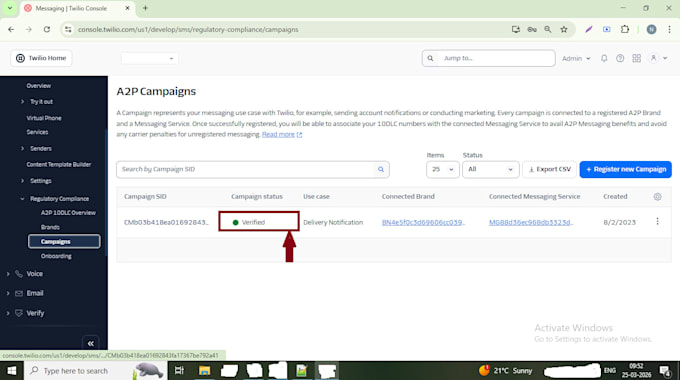
Task: Bookmark this page with star icon
Action: (564, 29)
